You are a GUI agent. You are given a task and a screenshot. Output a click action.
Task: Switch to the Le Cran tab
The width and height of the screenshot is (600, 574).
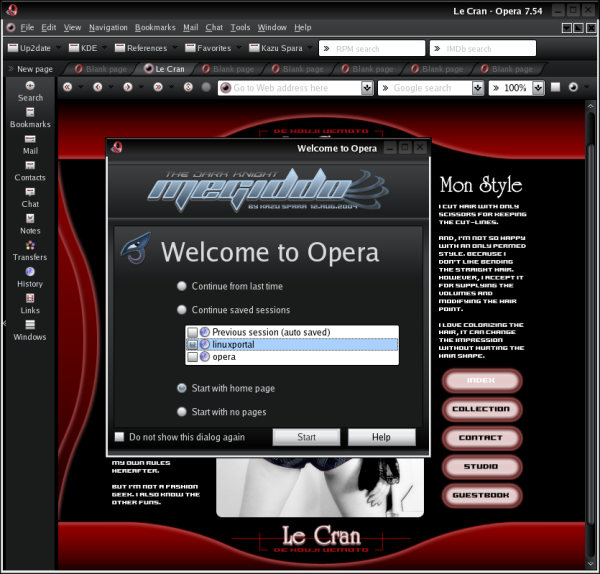tap(165, 69)
